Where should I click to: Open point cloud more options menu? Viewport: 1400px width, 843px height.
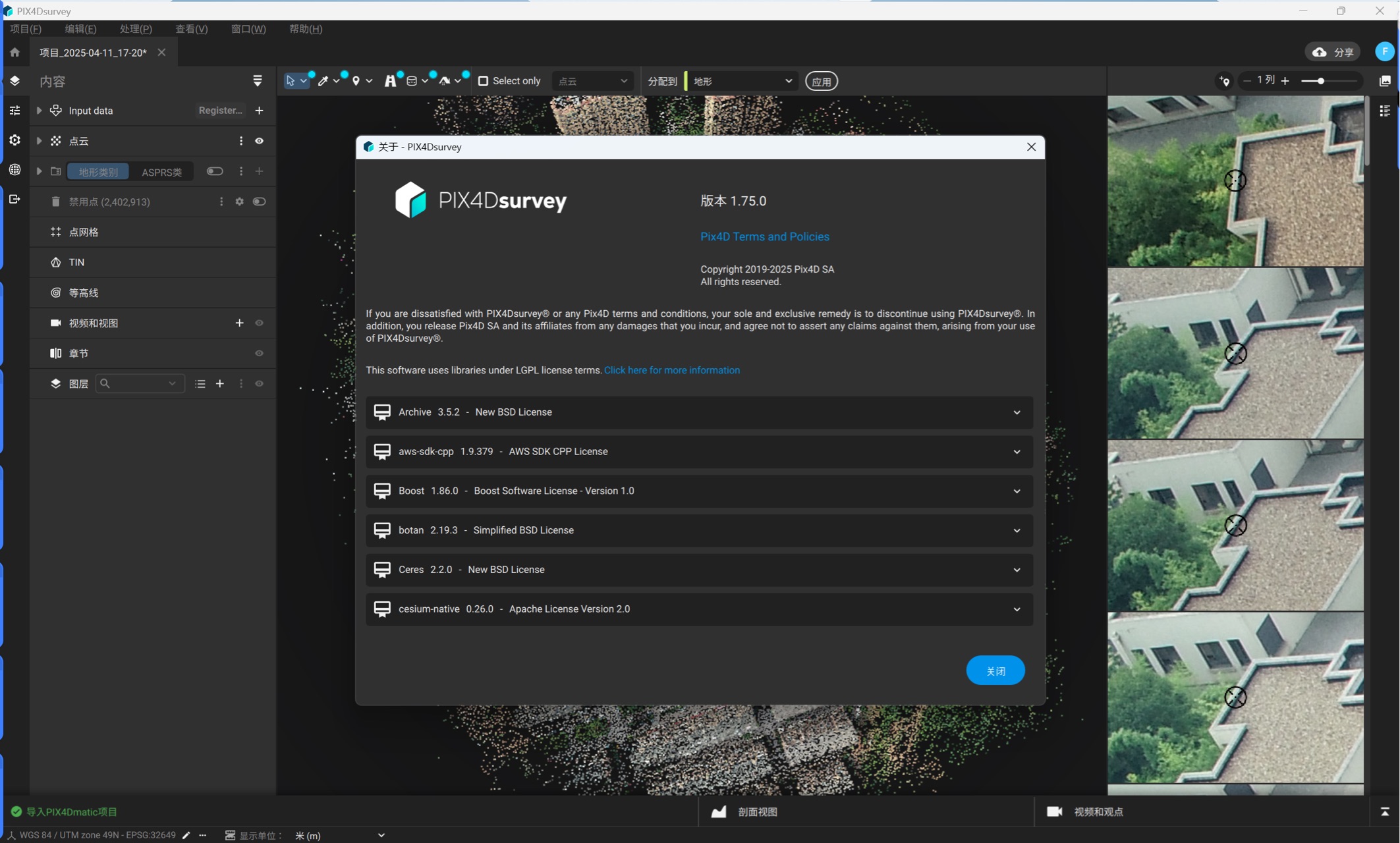tap(240, 141)
